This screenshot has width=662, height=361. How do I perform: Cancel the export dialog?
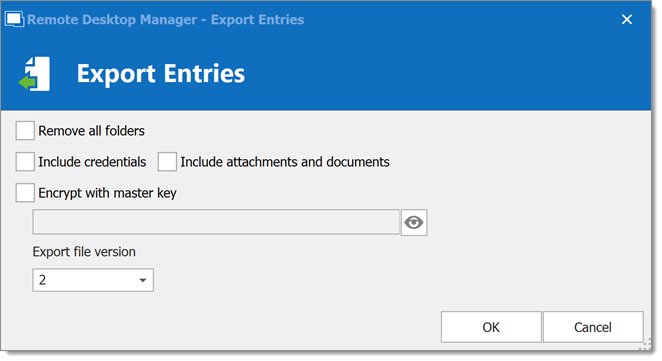(593, 327)
